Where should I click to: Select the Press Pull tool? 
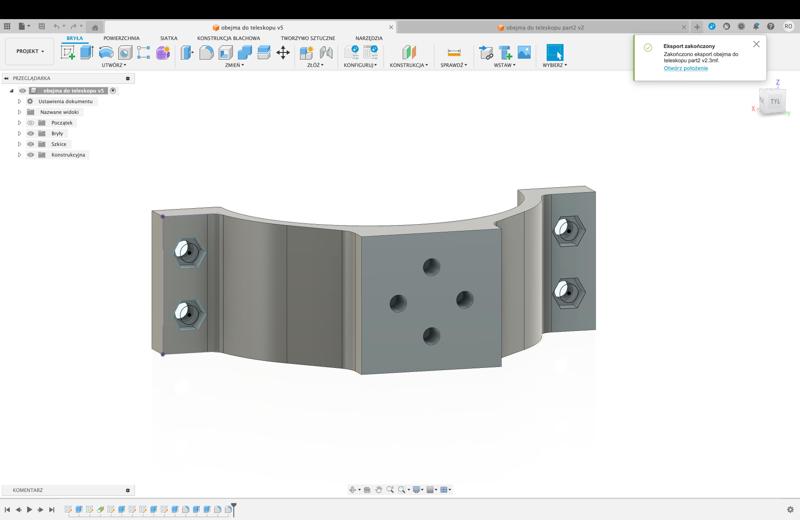(187, 52)
